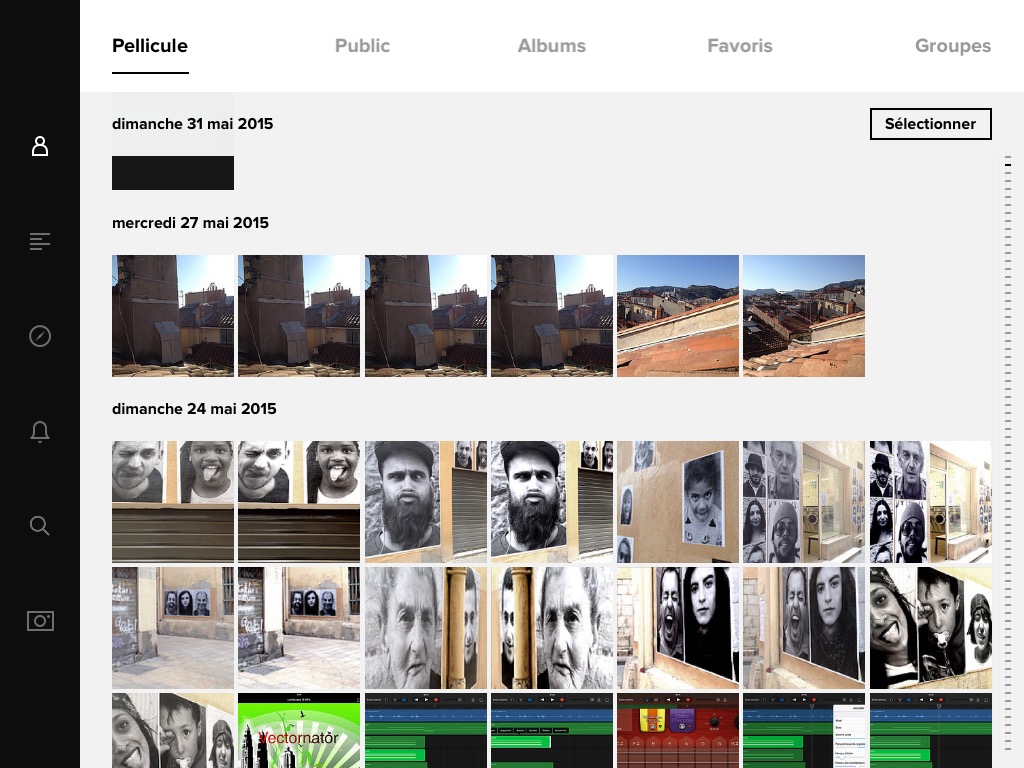1024x768 pixels.
Task: Open first rooftop panorama photo with blue sky
Action: 678,316
